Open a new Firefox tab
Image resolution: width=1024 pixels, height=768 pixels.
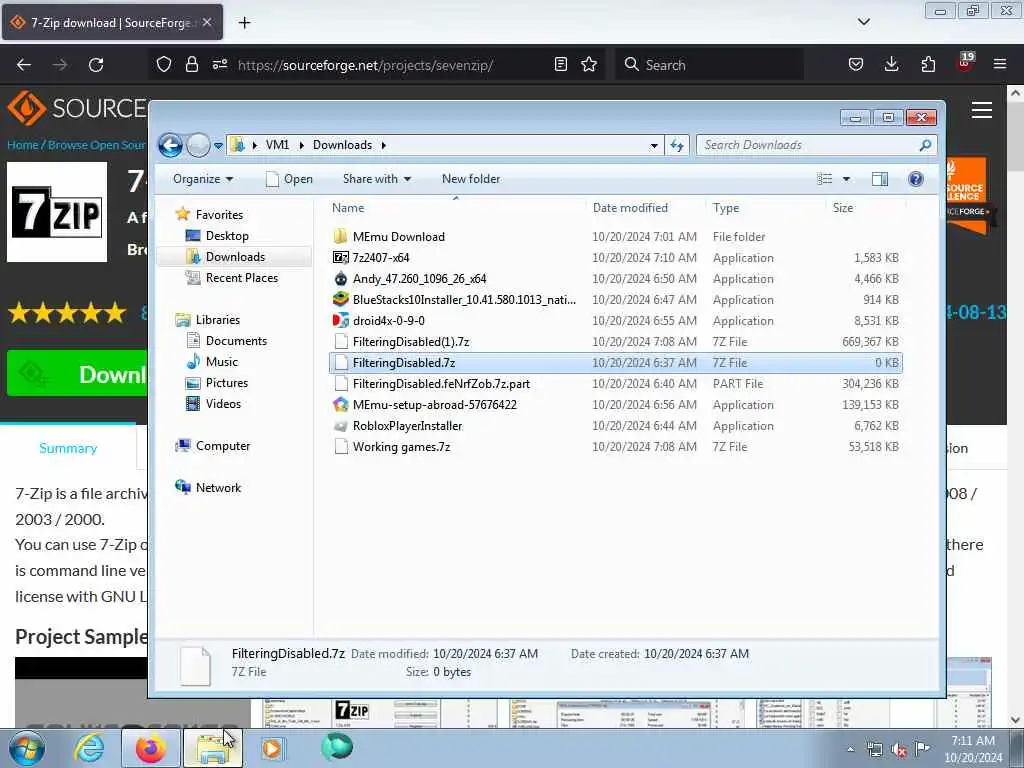(244, 23)
